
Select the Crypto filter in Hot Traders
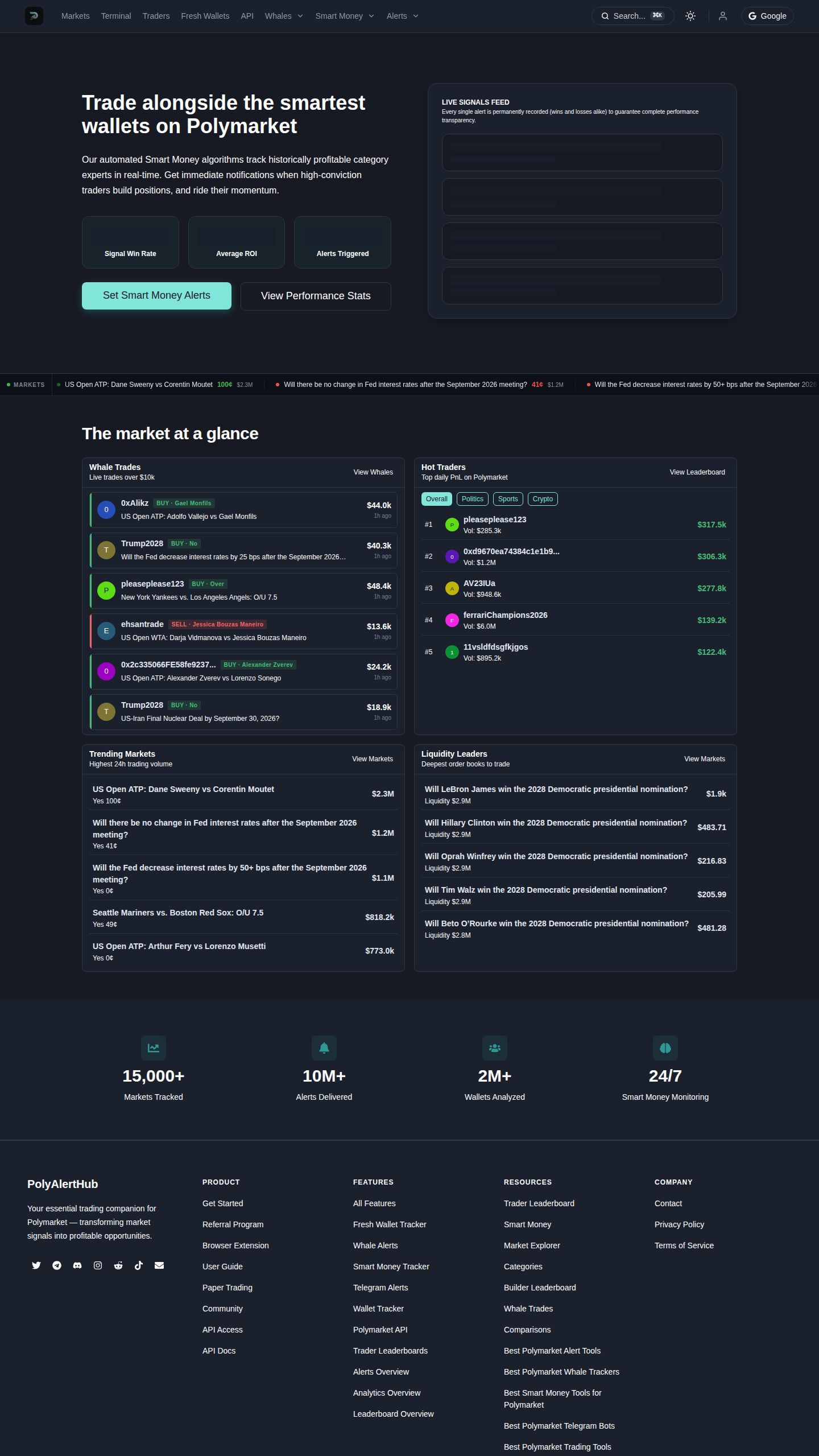point(543,499)
